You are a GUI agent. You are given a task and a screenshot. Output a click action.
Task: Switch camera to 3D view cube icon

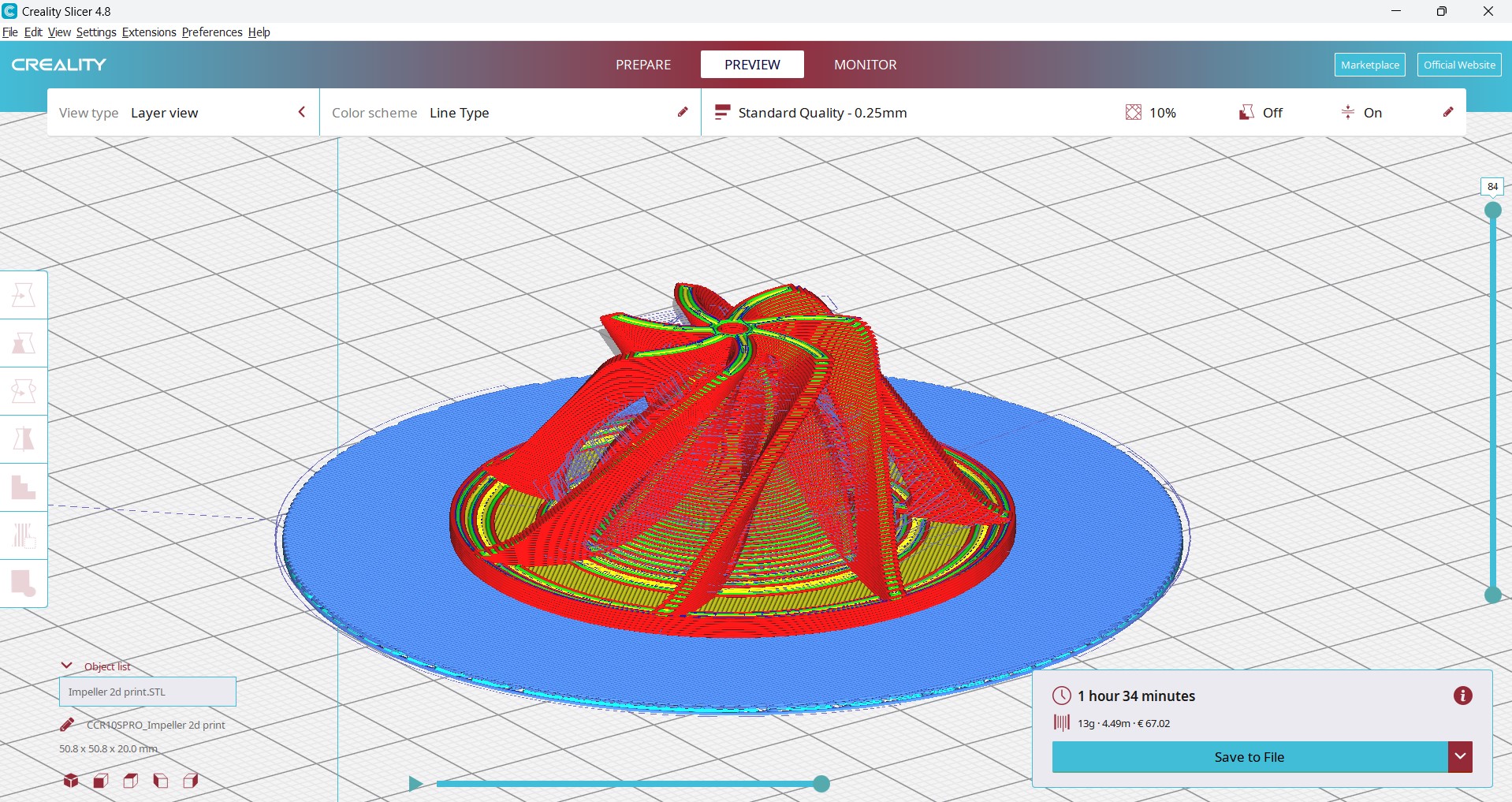[71, 781]
